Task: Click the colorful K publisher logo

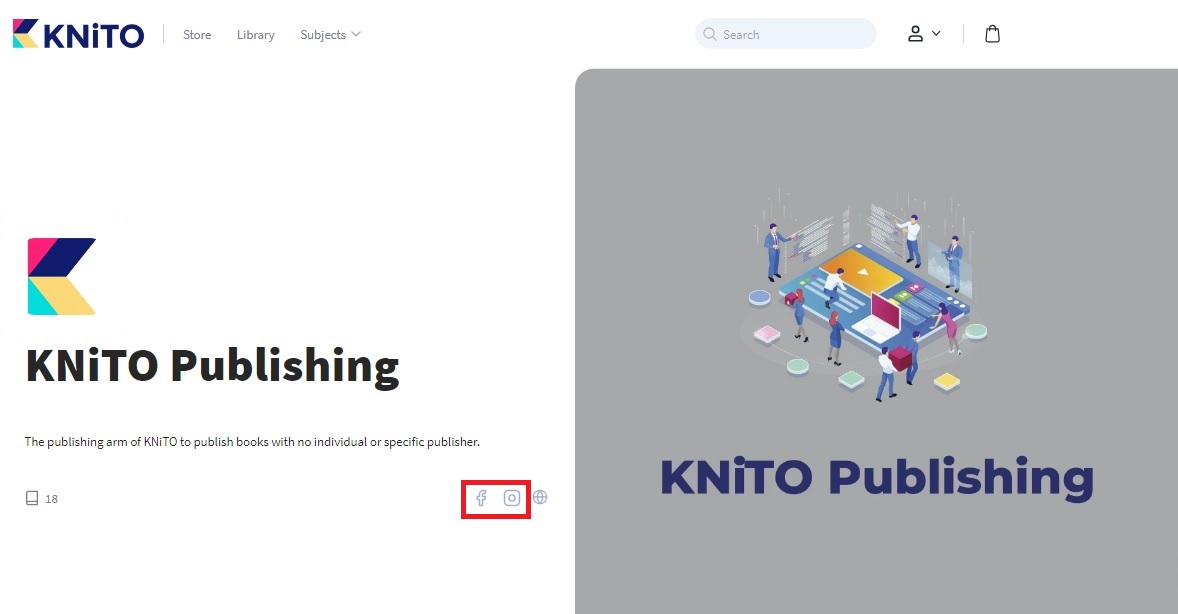Action: coord(62,276)
